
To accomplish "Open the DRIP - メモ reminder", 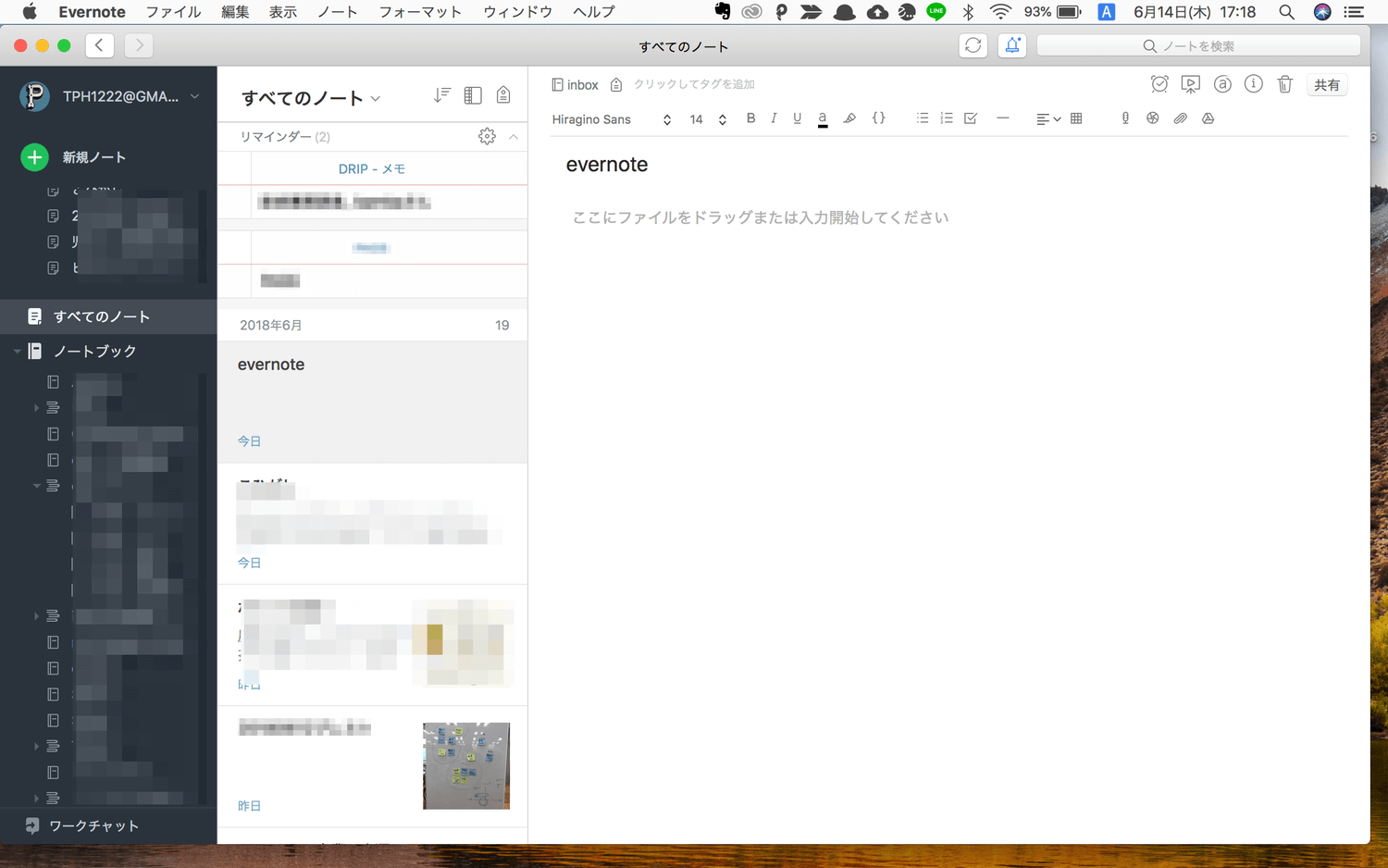I will [x=372, y=168].
